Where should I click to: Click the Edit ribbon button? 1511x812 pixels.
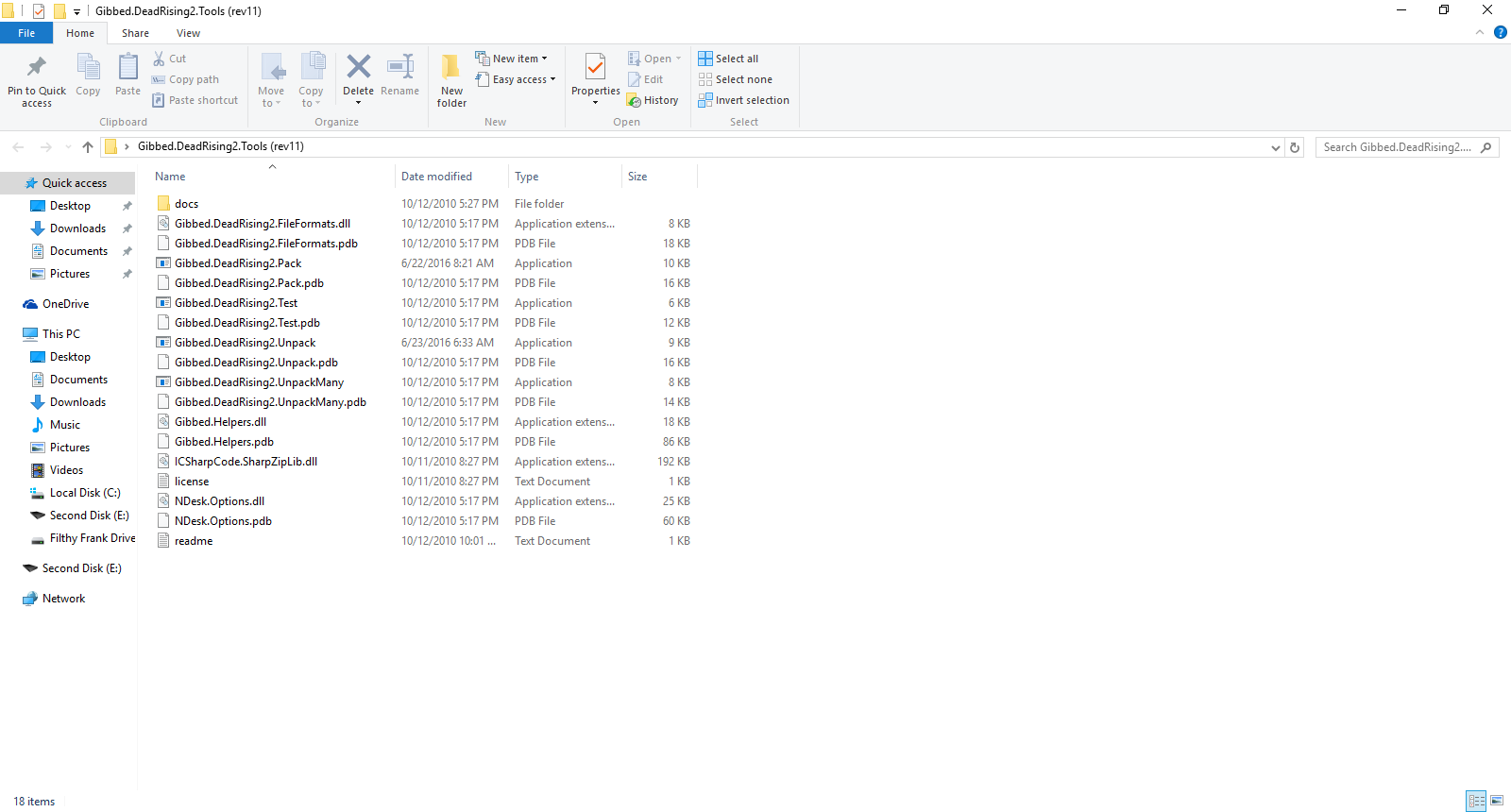tap(646, 79)
